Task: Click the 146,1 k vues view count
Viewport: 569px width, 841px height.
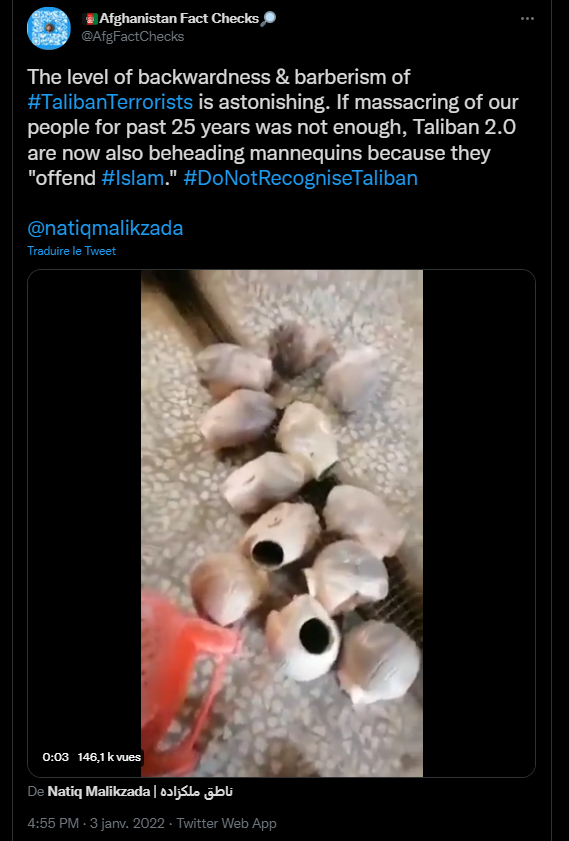Action: tap(109, 757)
